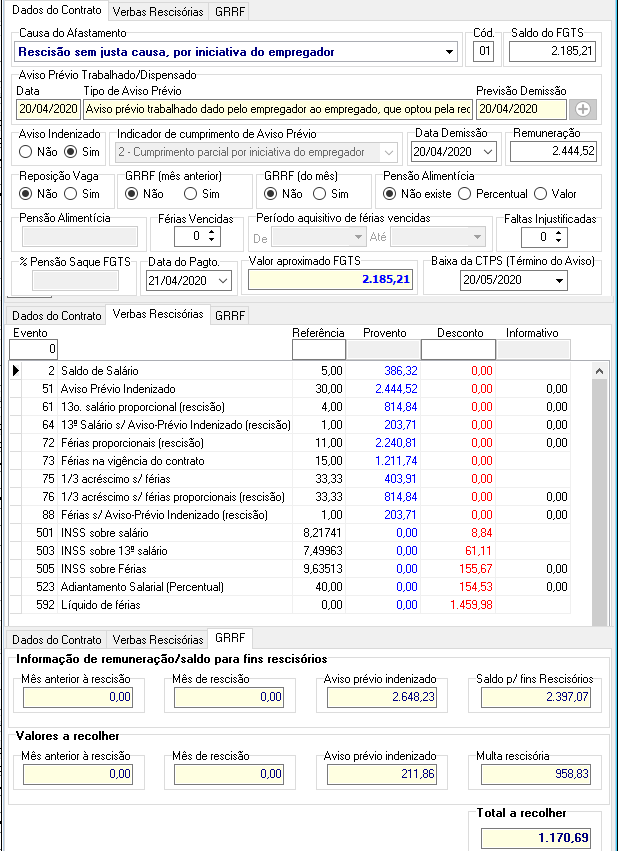Click the Multa rescisória field
The height and width of the screenshot is (851, 618).
536,774
